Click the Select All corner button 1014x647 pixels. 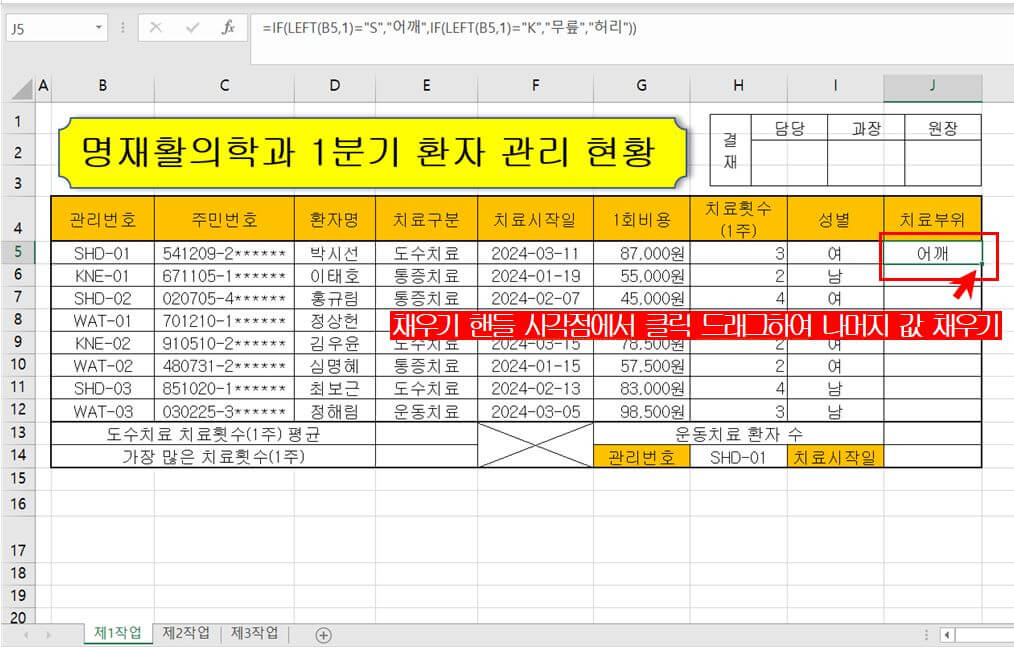click(x=22, y=87)
